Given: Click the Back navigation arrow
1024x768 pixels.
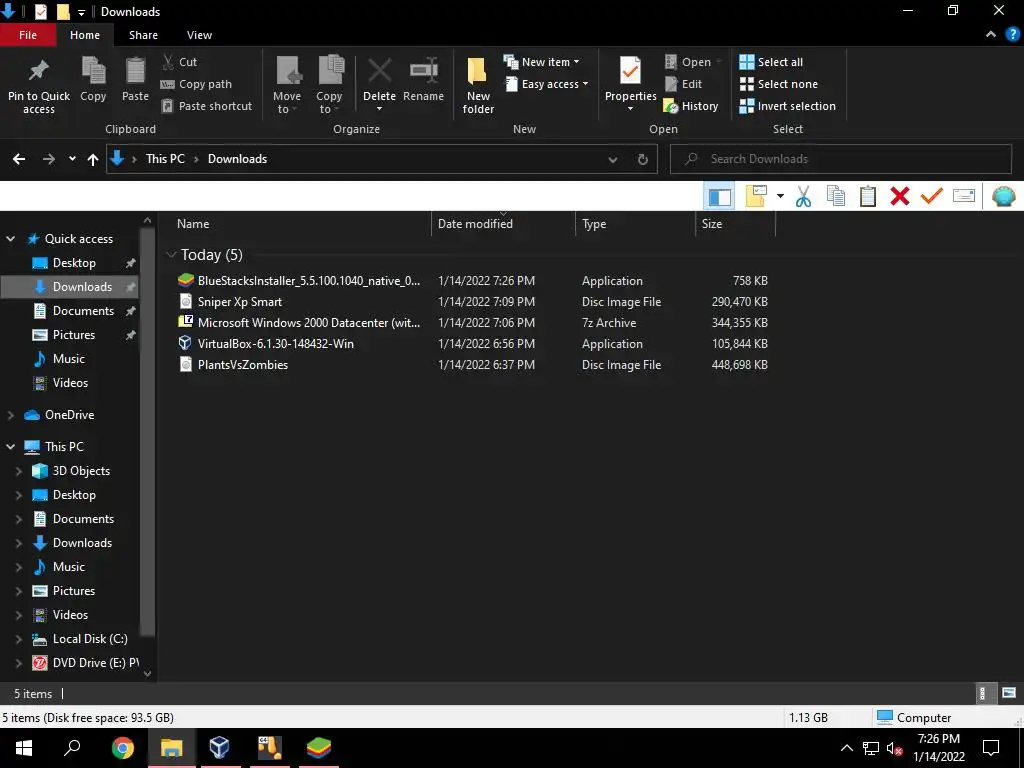Looking at the screenshot, I should pos(19,159).
